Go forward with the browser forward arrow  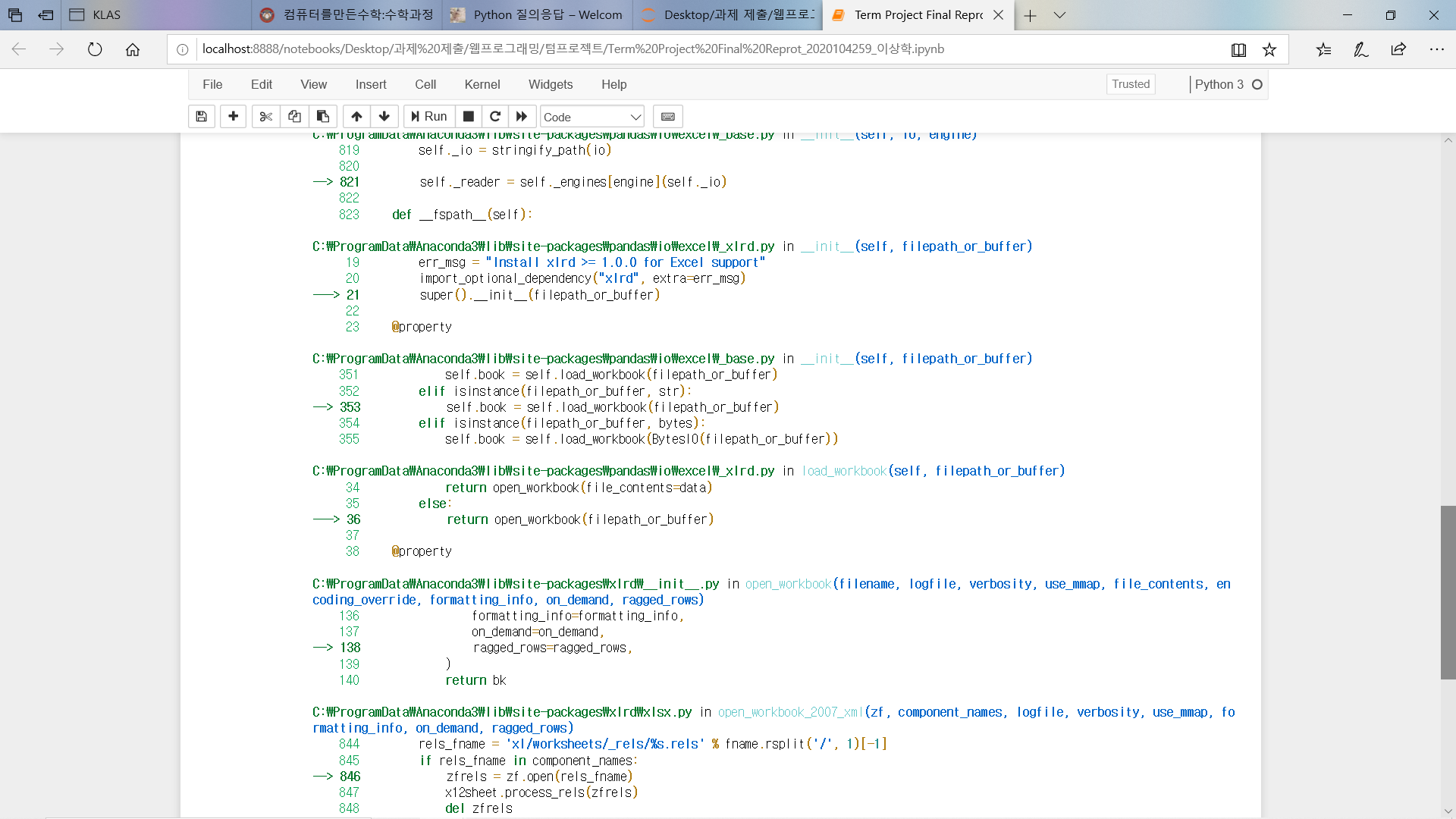click(57, 49)
